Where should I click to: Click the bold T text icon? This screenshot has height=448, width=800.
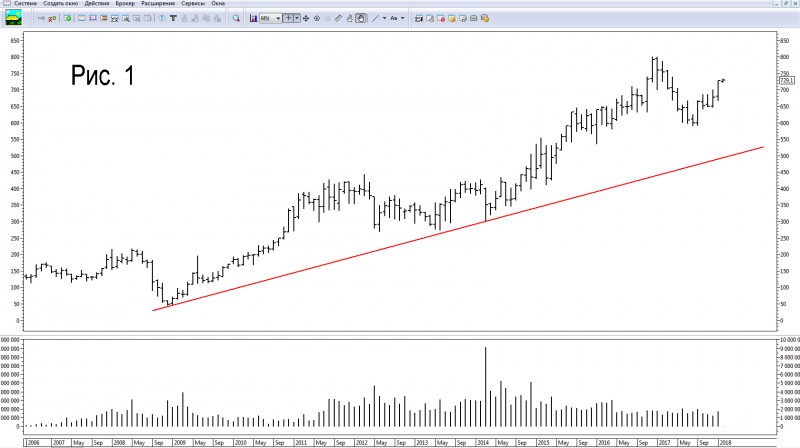pyautogui.click(x=173, y=18)
